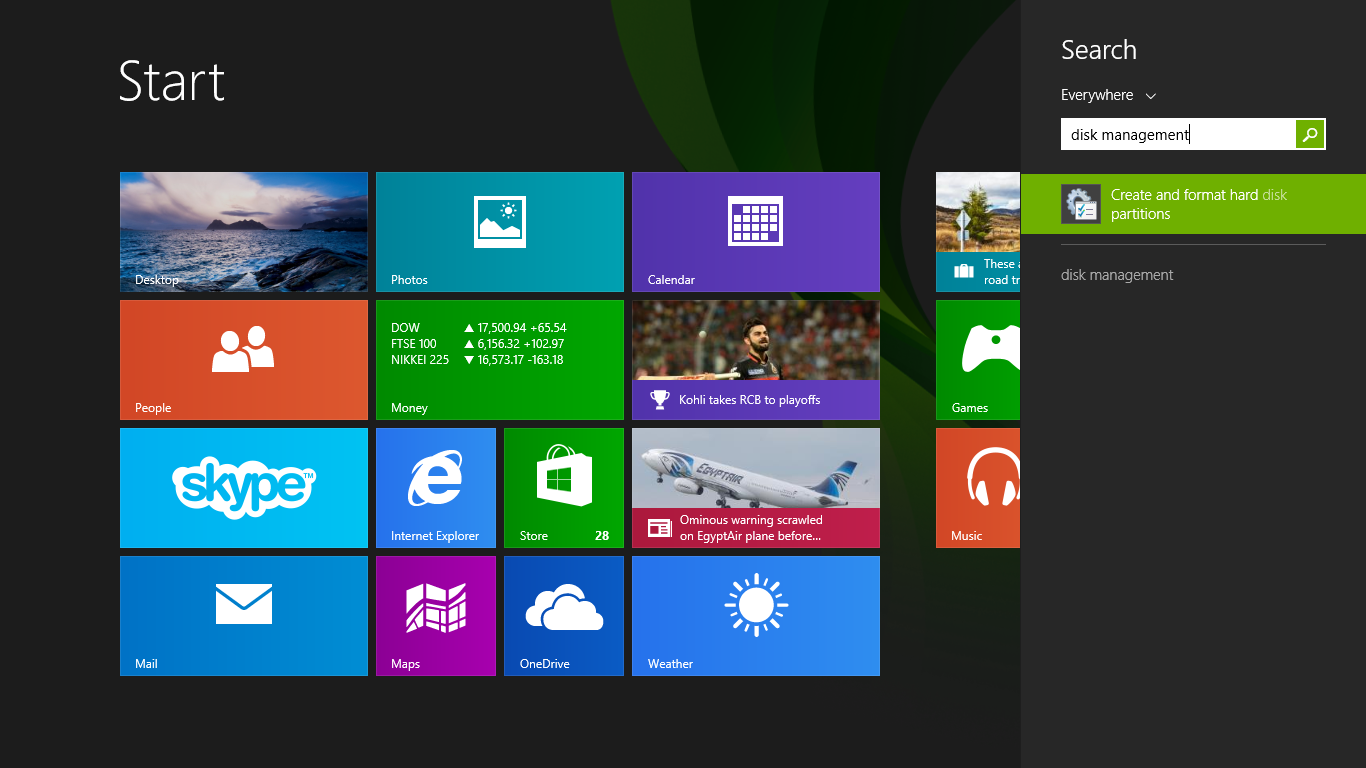Open Create and format hard disk partitions
1366x768 pixels.
[x=1193, y=204]
